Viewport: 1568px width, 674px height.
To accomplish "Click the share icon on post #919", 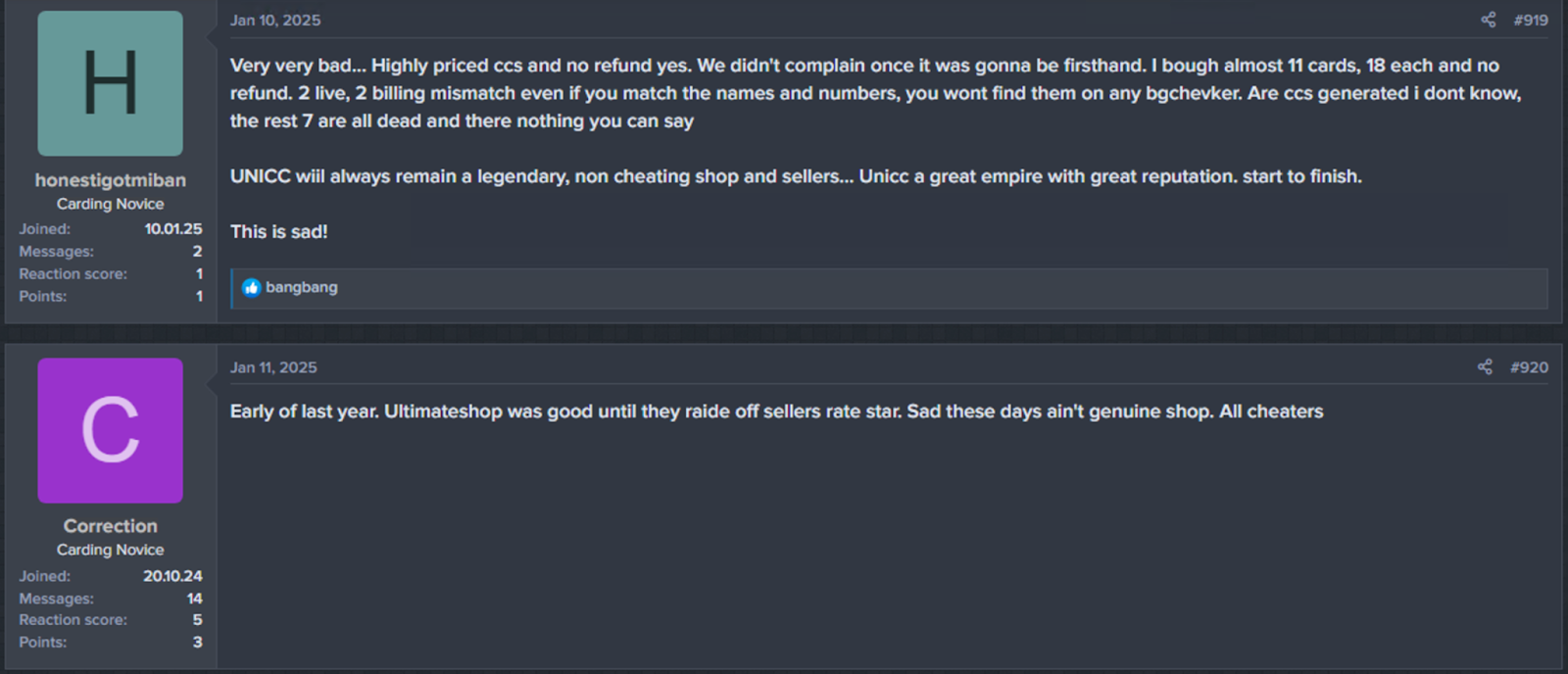I will (x=1488, y=18).
